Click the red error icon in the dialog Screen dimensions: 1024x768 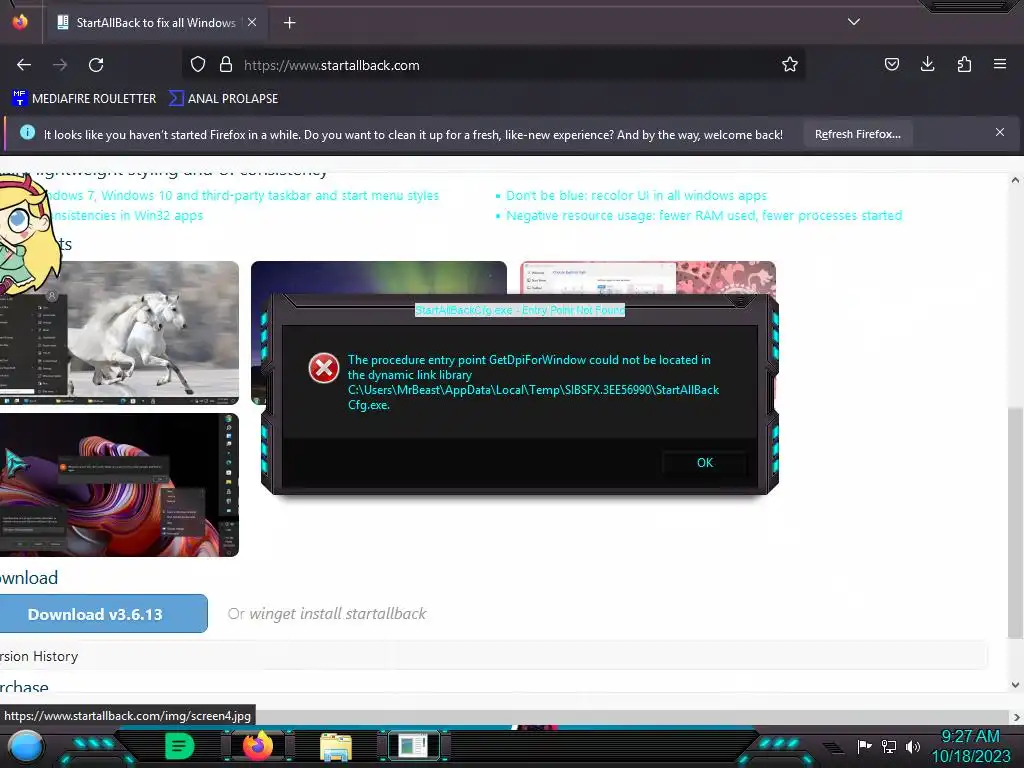(x=324, y=368)
